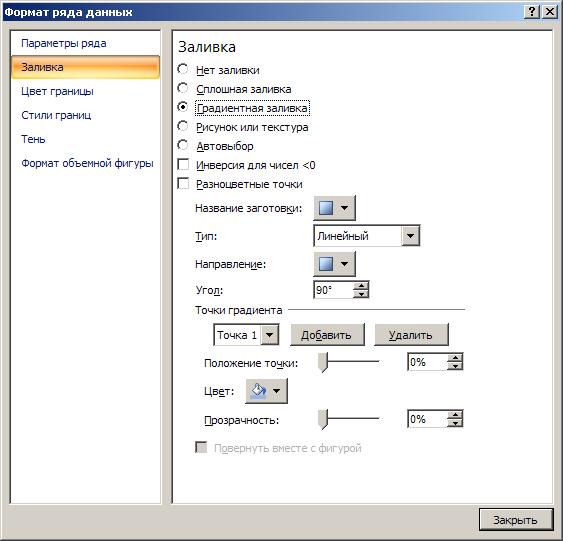The image size is (563, 541).
Task: Open the Тень section
Action: coord(33,139)
